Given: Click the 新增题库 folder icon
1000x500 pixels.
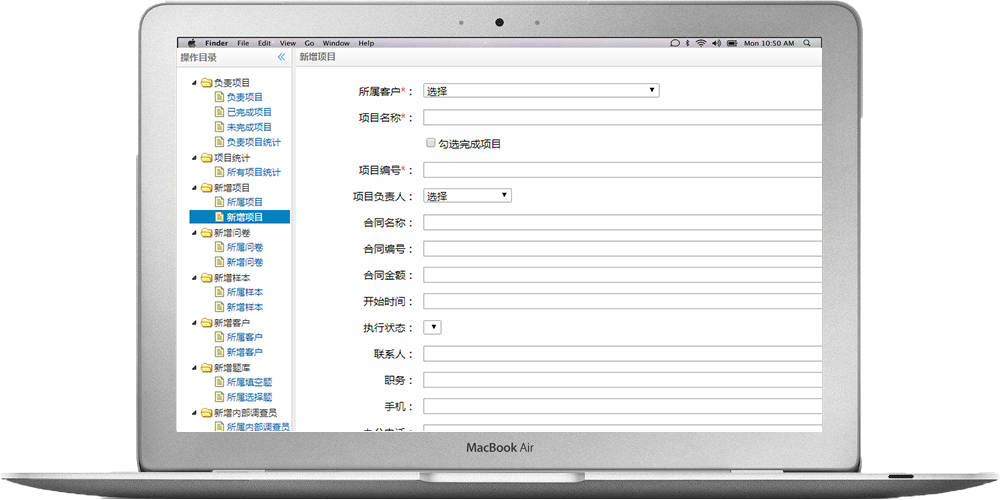Looking at the screenshot, I should (206, 368).
